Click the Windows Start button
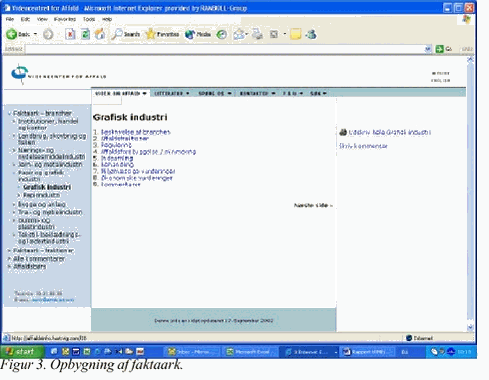Viewport: 489px width, 380px height. [x=22, y=351]
